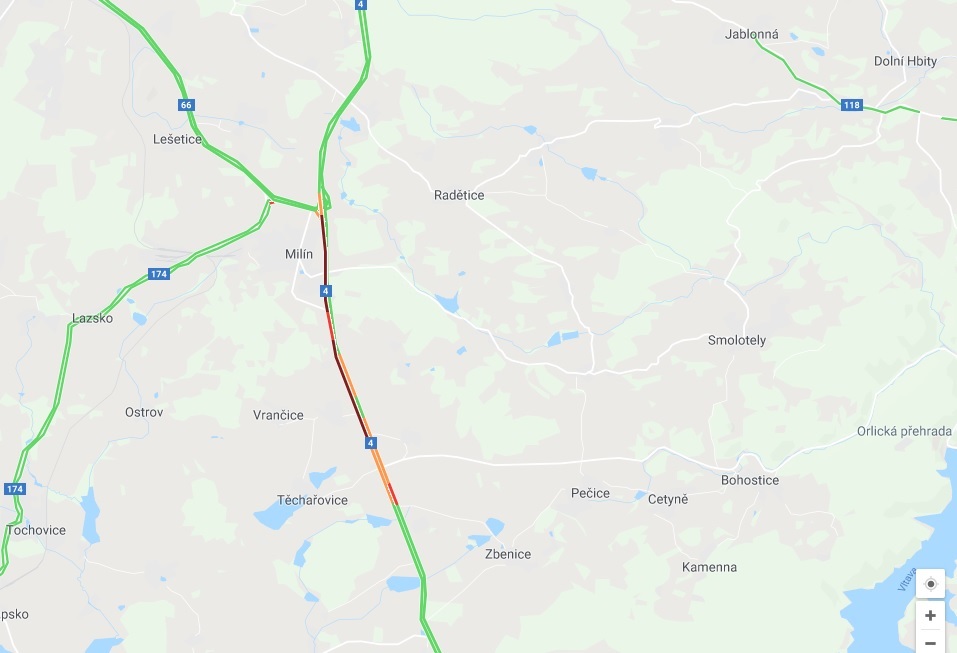The height and width of the screenshot is (653, 957).
Task: Click the route 4 shield beside Milín
Action: click(326, 291)
